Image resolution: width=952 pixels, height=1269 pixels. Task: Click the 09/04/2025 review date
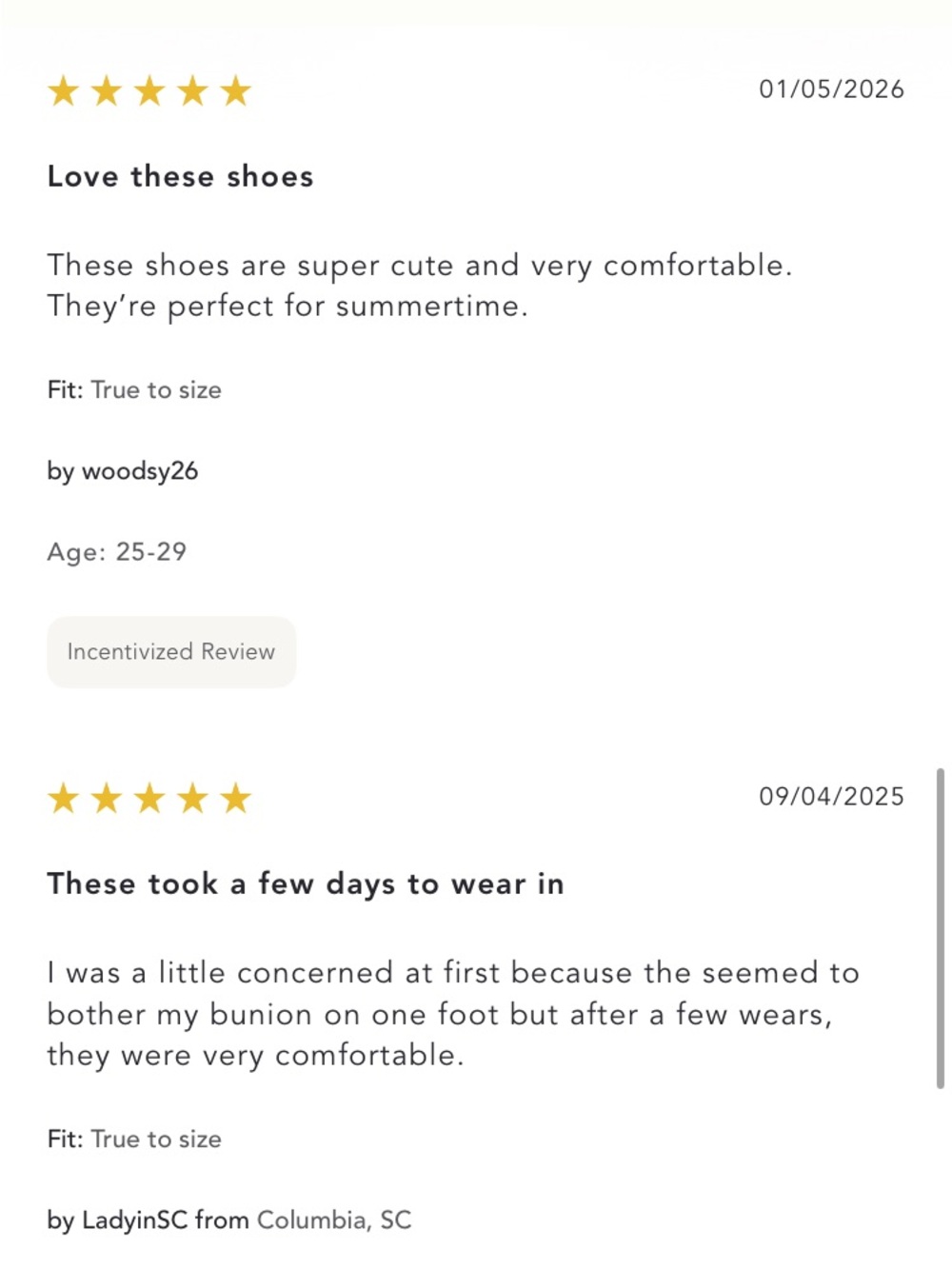831,797
